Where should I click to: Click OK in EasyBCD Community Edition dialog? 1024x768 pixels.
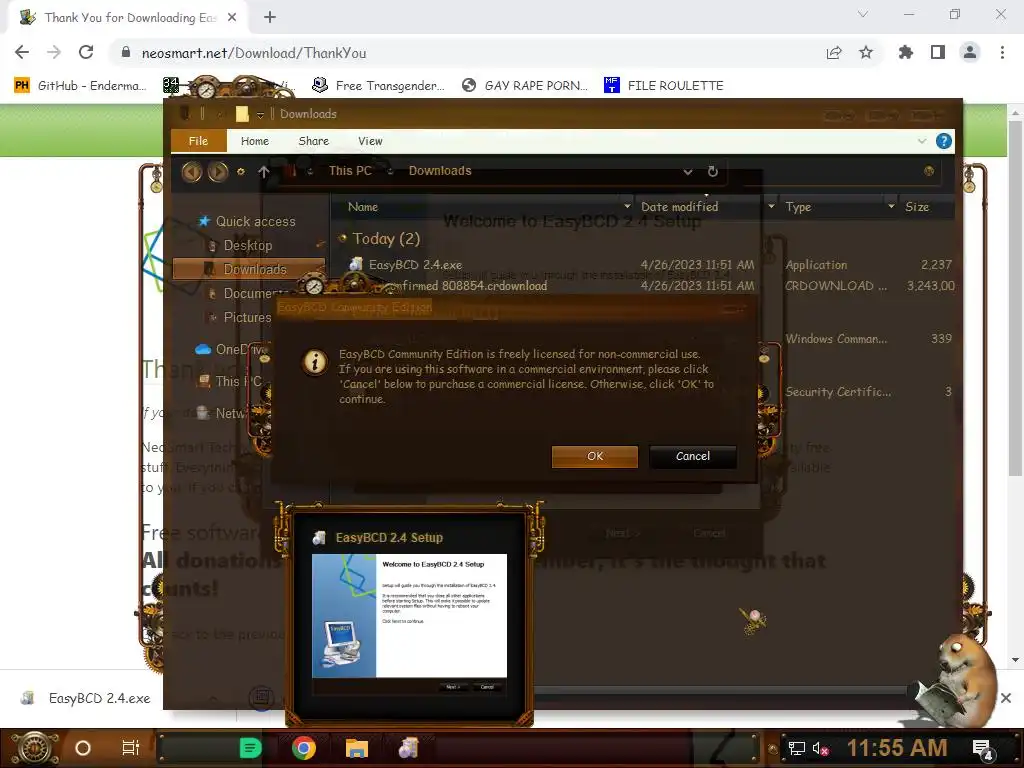click(594, 456)
